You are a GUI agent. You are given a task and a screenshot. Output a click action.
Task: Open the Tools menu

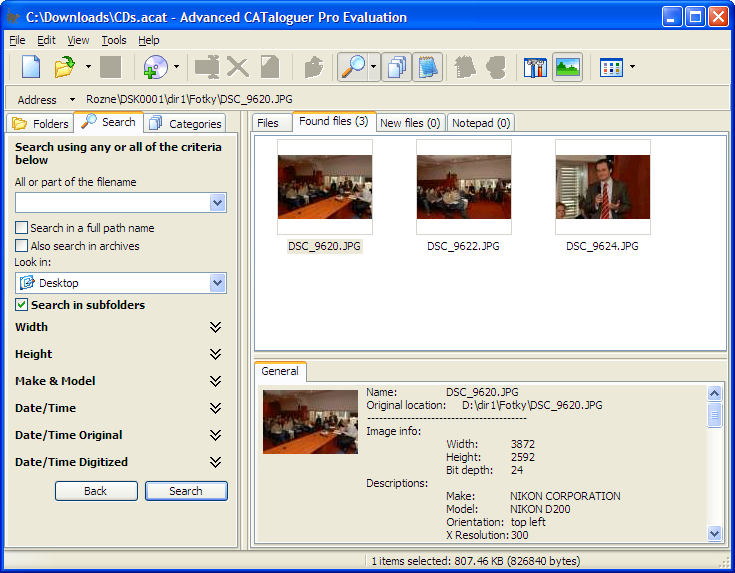(114, 40)
